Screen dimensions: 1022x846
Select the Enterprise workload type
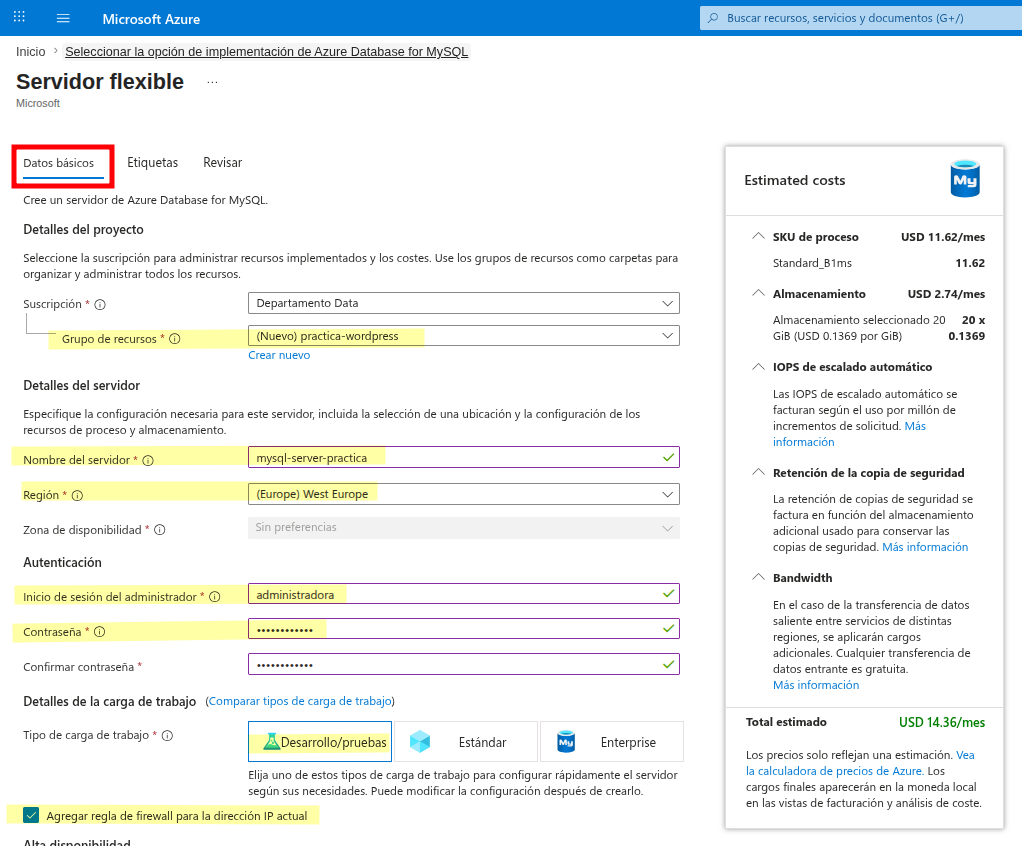[x=612, y=742]
